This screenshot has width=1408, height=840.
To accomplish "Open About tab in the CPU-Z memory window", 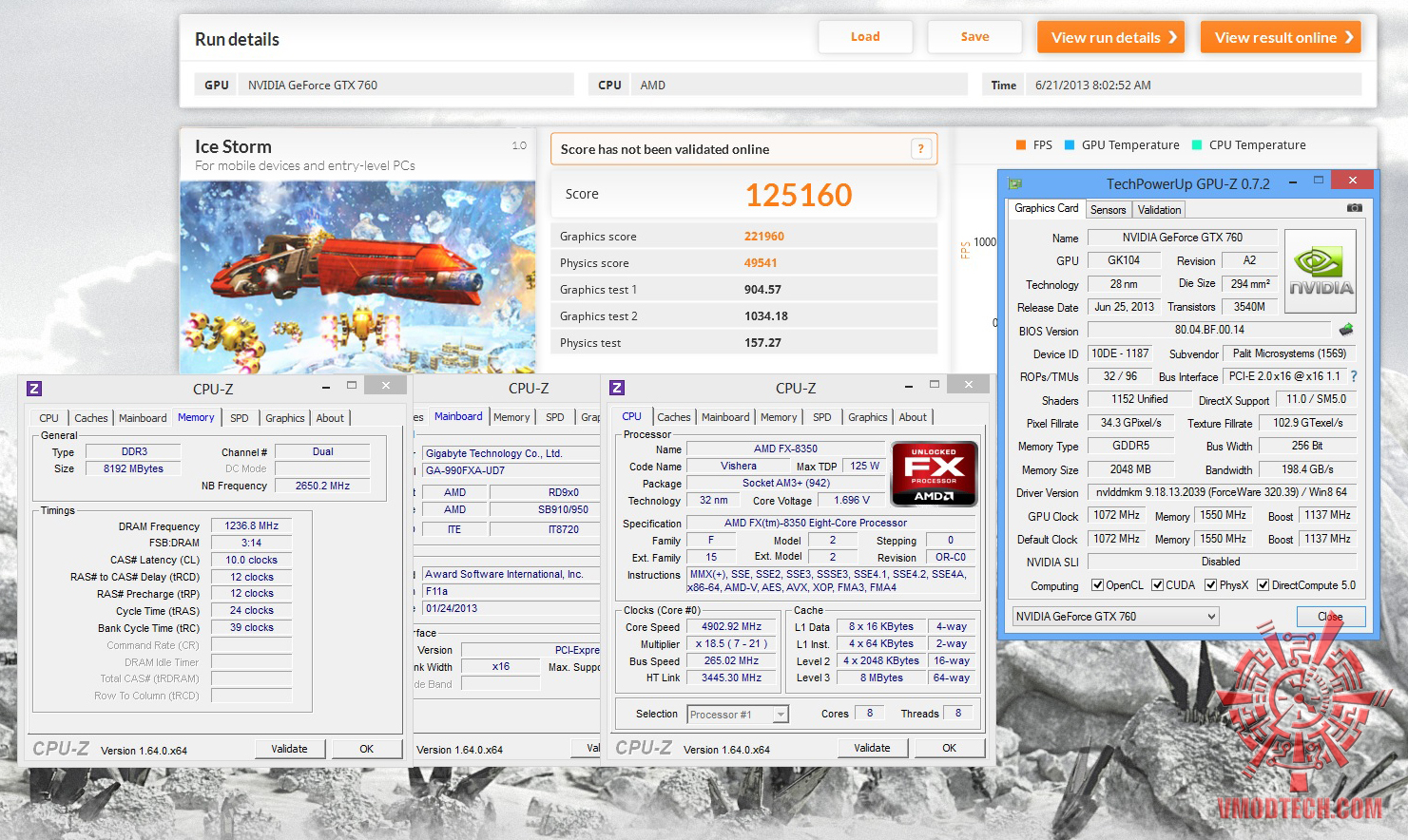I will tap(330, 418).
